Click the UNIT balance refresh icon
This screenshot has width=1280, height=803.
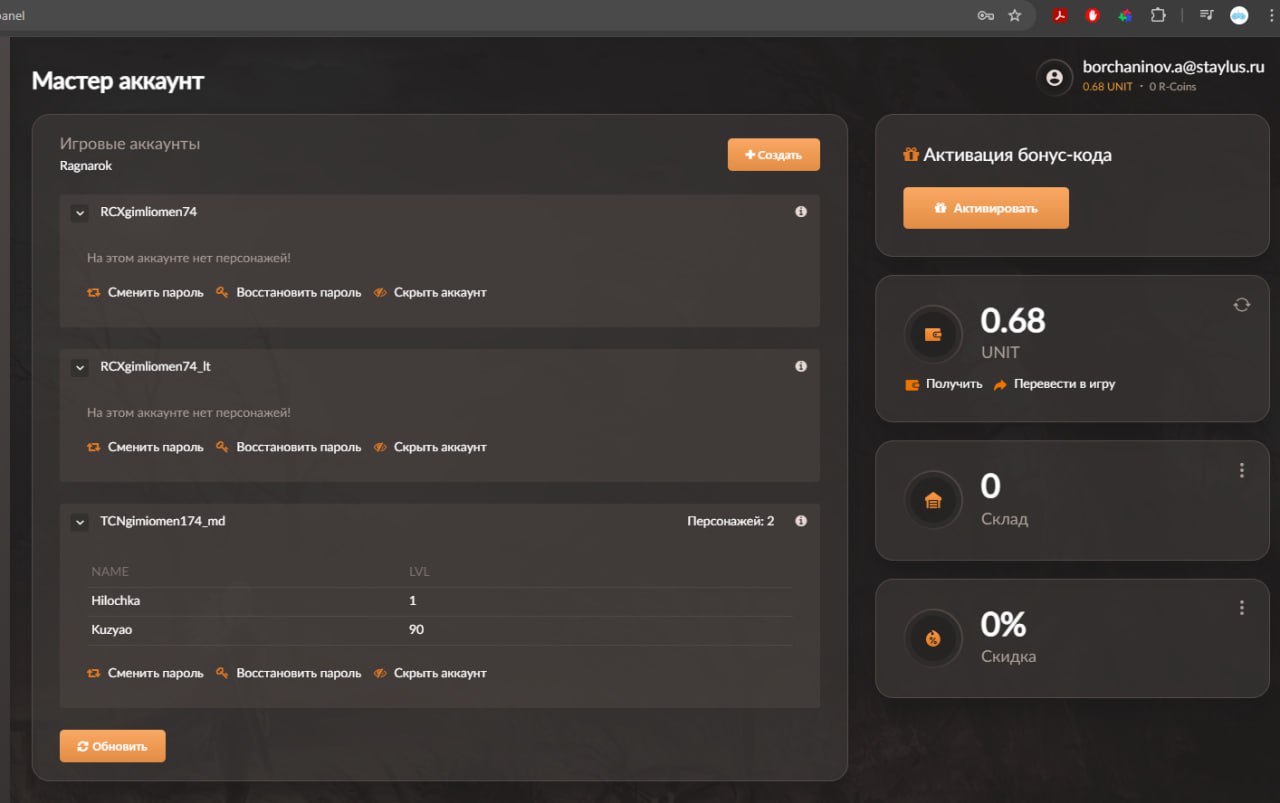click(1241, 305)
